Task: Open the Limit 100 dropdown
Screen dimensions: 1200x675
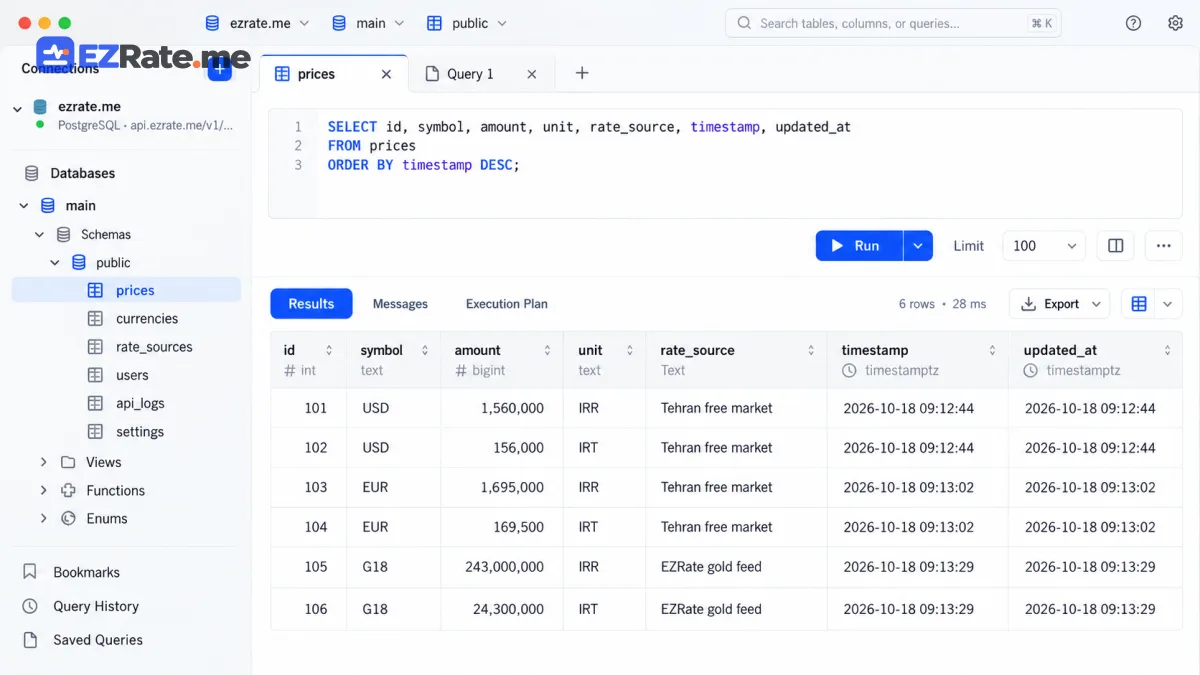Action: (x=1044, y=246)
